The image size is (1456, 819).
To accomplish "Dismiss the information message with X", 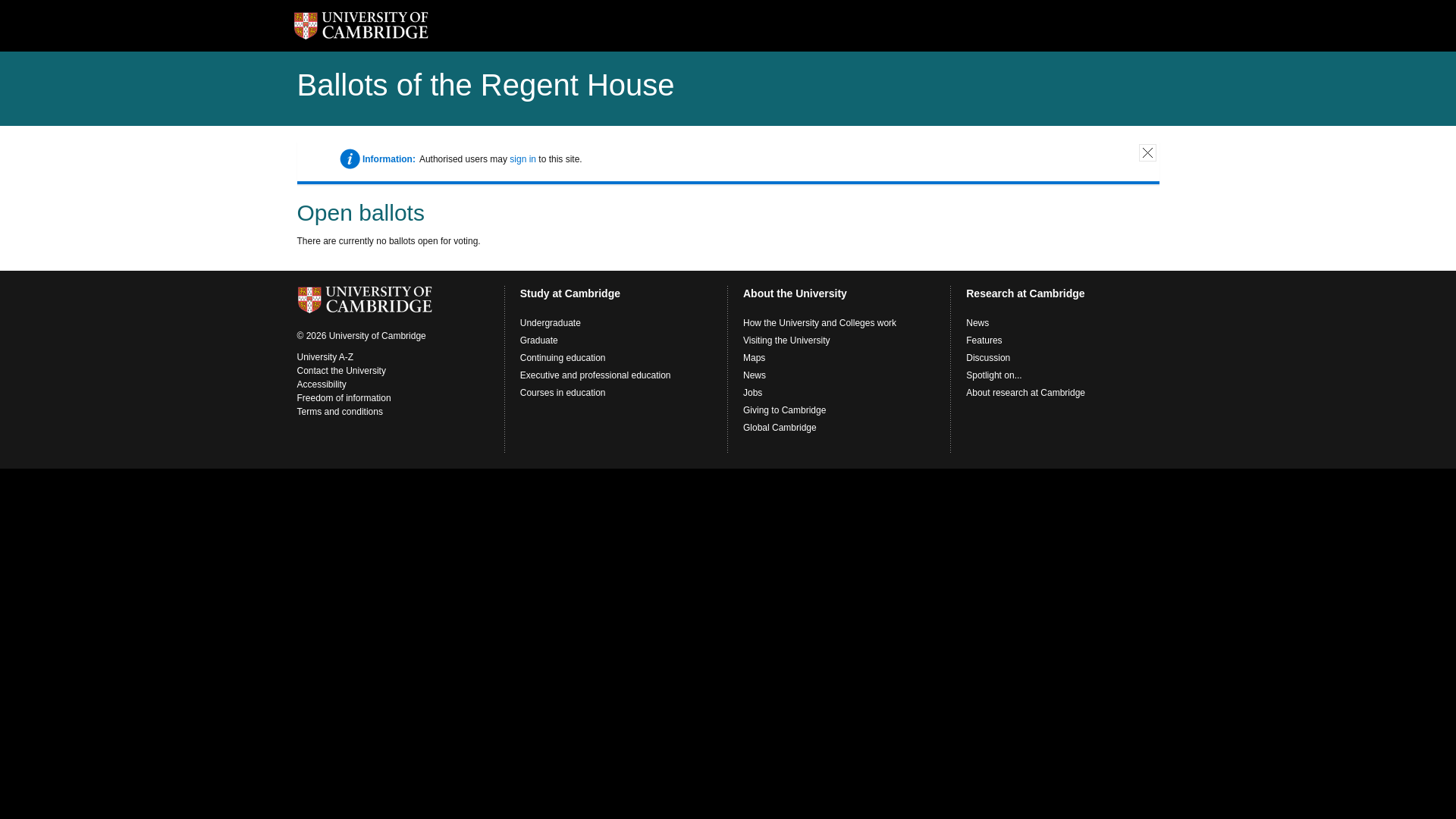I will coord(1147,152).
